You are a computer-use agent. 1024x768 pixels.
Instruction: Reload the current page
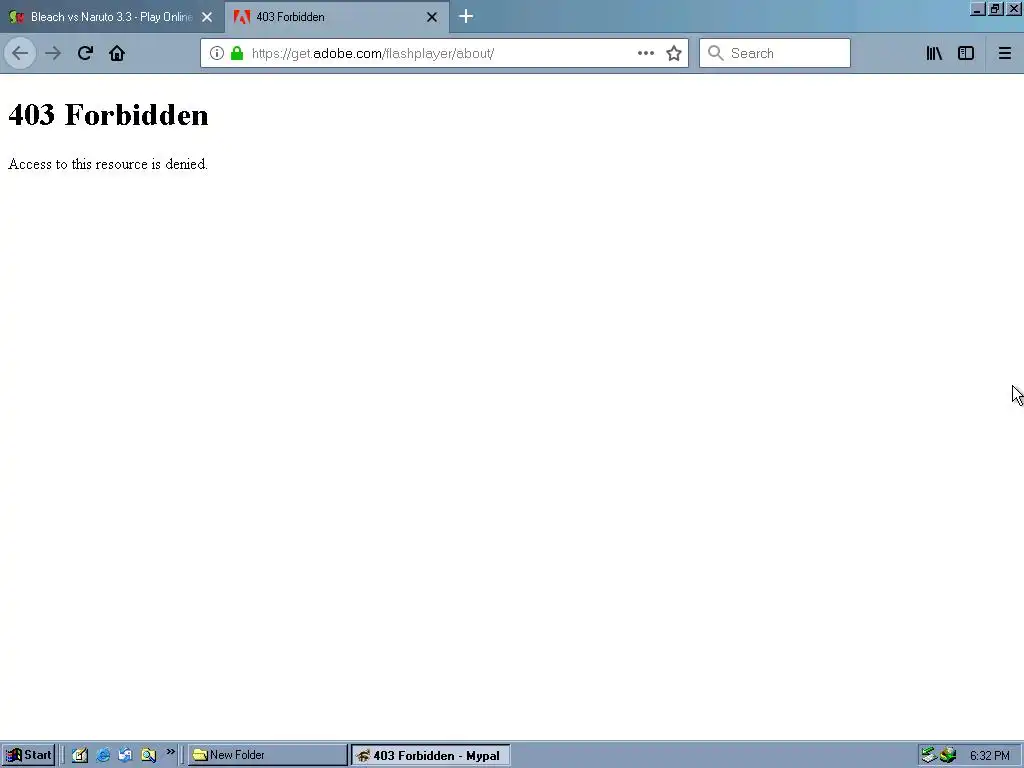[85, 53]
